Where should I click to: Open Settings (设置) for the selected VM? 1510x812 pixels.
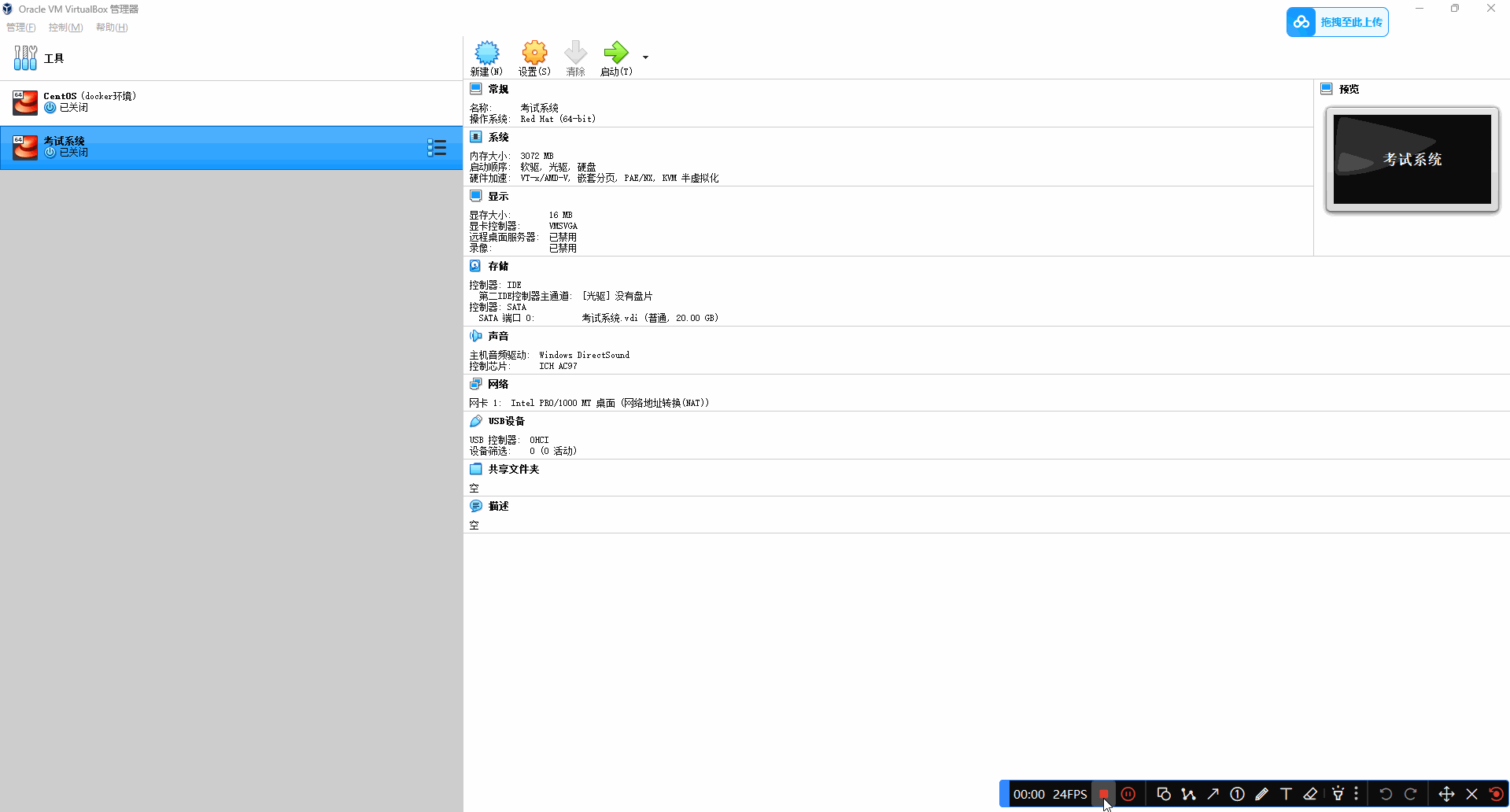pos(534,58)
